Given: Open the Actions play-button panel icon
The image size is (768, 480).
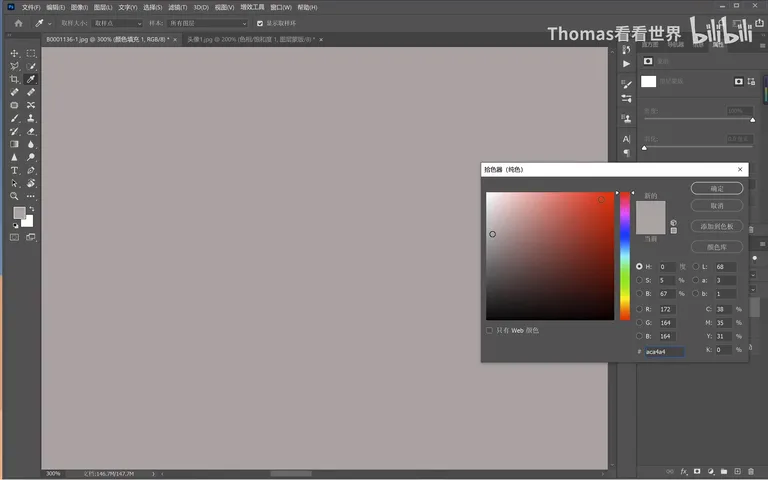Looking at the screenshot, I should [626, 64].
